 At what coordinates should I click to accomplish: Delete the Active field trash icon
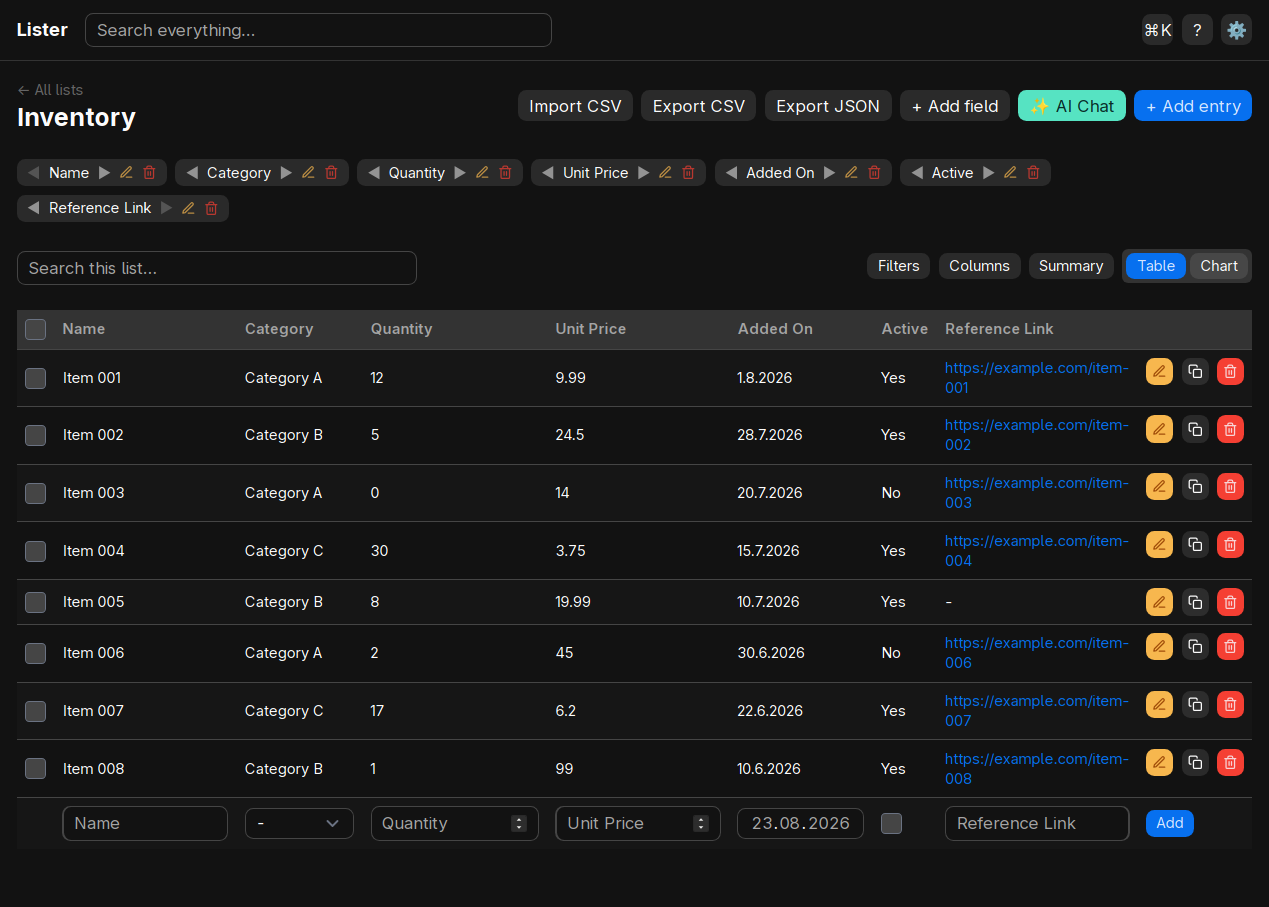click(1033, 173)
